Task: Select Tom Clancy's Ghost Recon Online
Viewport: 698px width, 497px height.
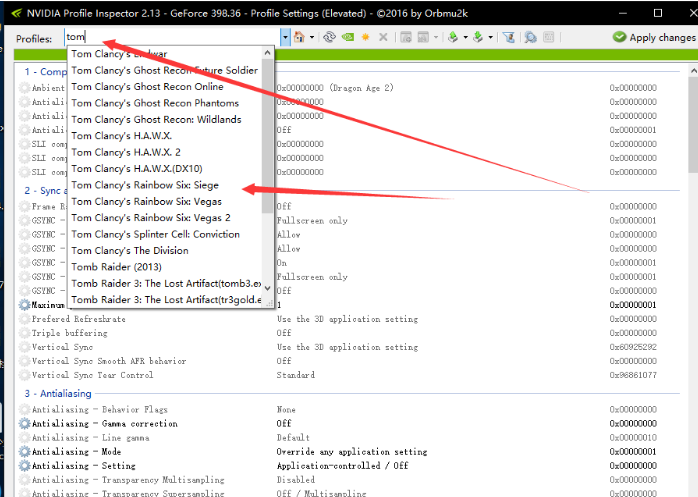Action: (147, 86)
